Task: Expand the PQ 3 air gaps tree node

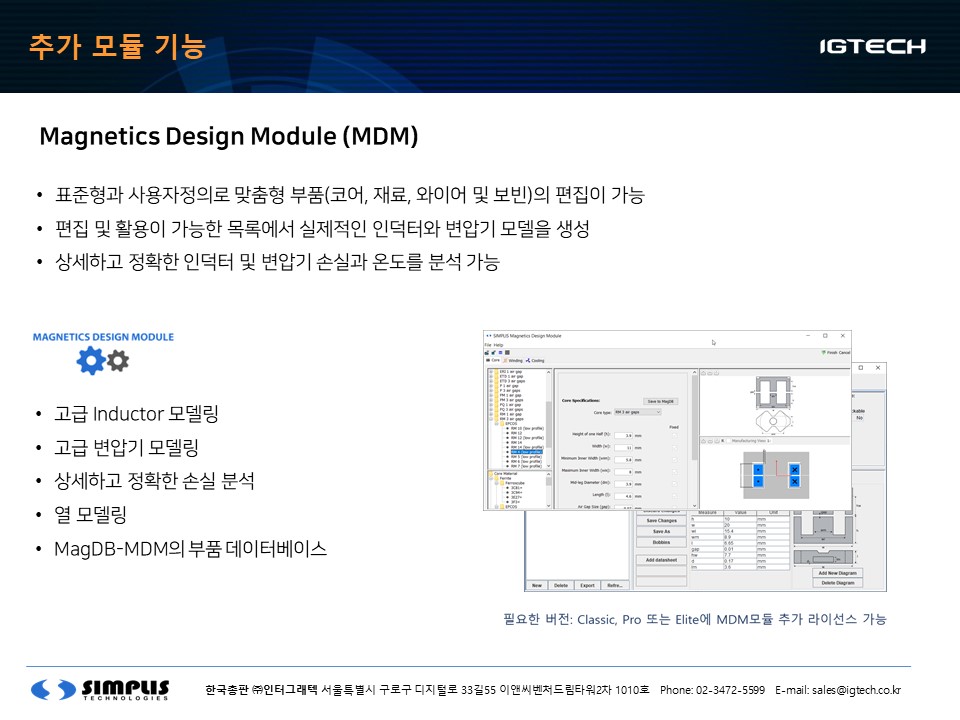Action: [491, 410]
